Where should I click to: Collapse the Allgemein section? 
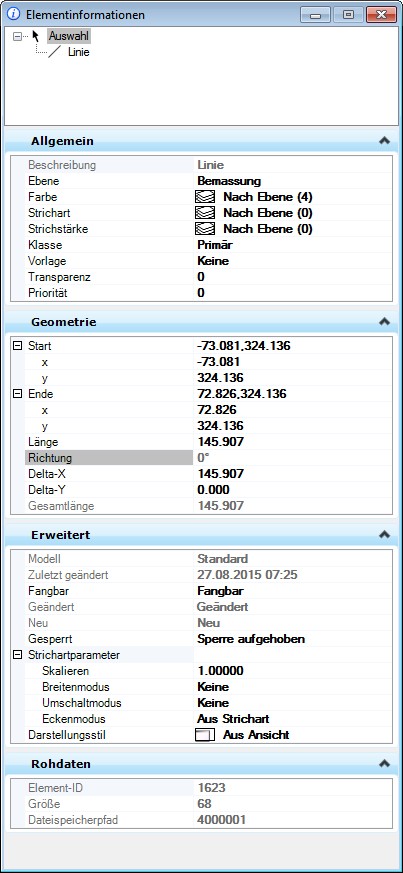(x=384, y=141)
